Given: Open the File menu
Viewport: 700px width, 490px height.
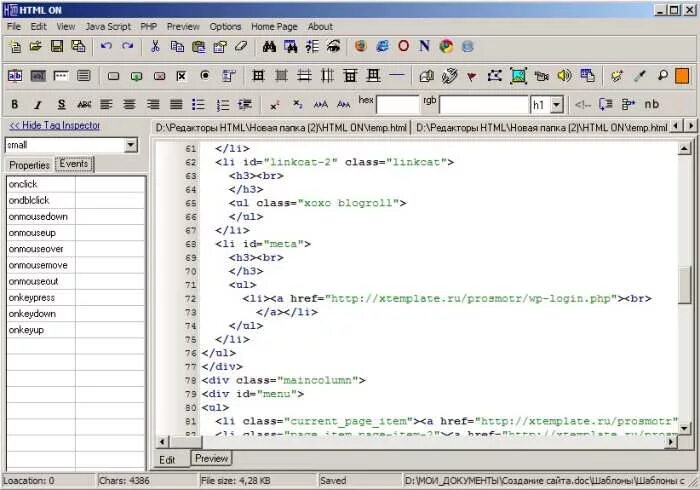Looking at the screenshot, I should (x=14, y=26).
